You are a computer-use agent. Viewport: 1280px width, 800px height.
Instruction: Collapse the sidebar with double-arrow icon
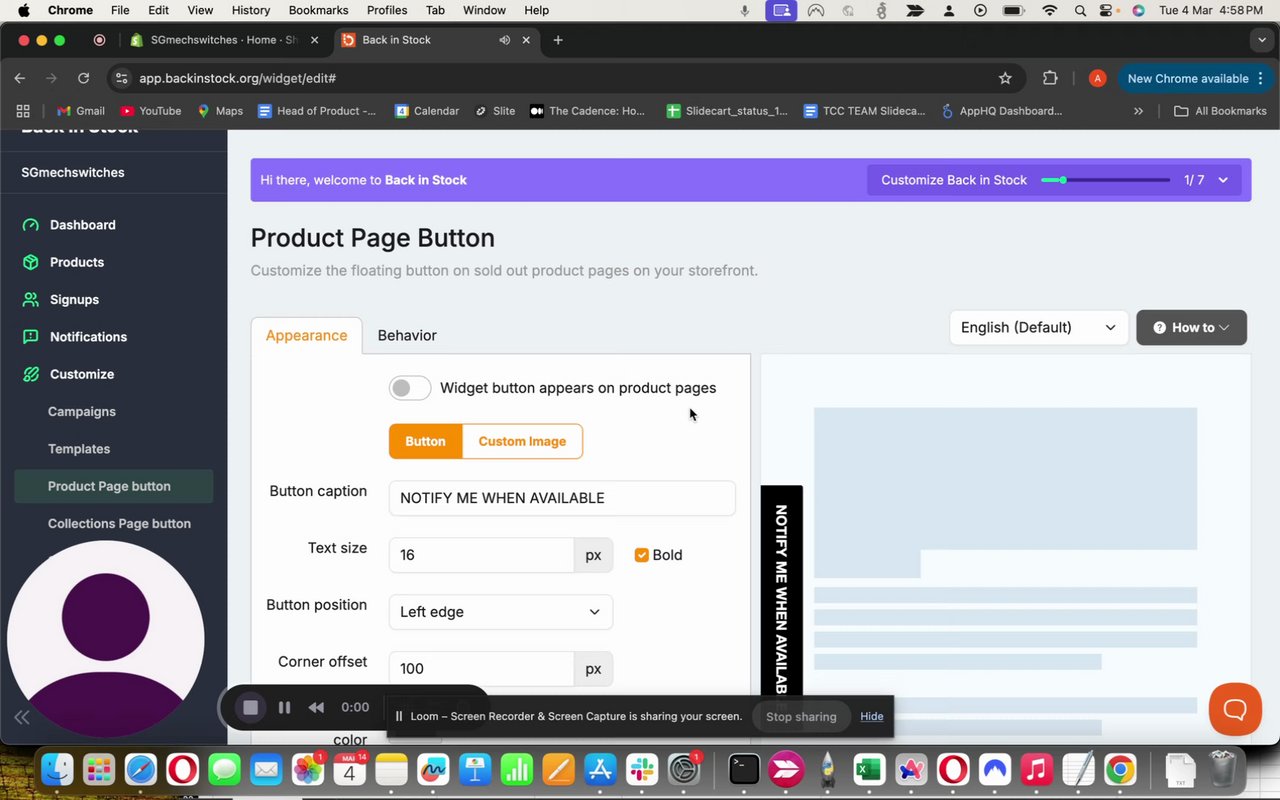(x=21, y=716)
